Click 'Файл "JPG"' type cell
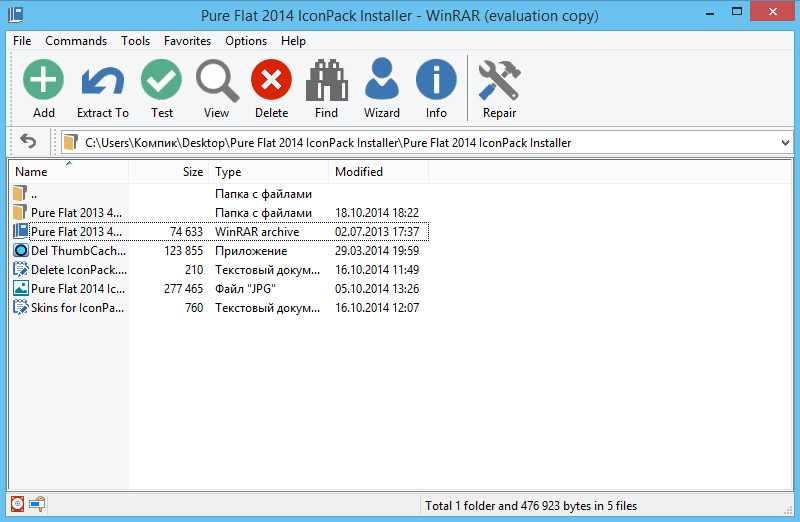 point(245,288)
